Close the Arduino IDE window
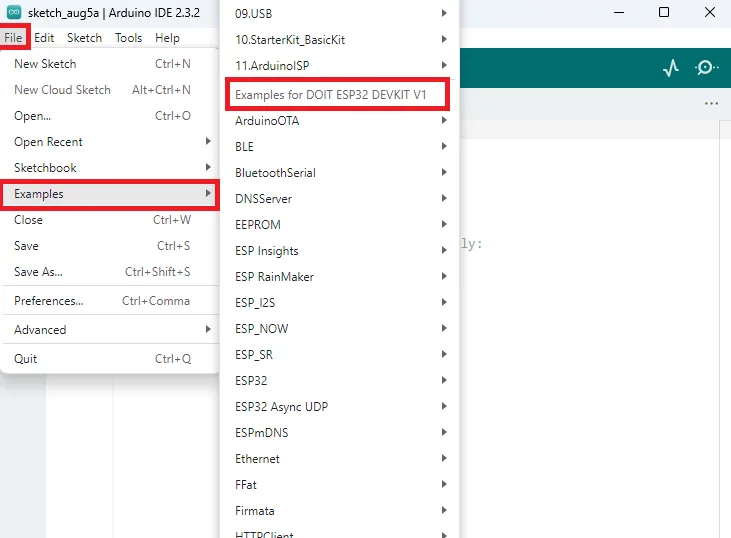Screen dimensions: 731x538 pyautogui.click(x=710, y=13)
